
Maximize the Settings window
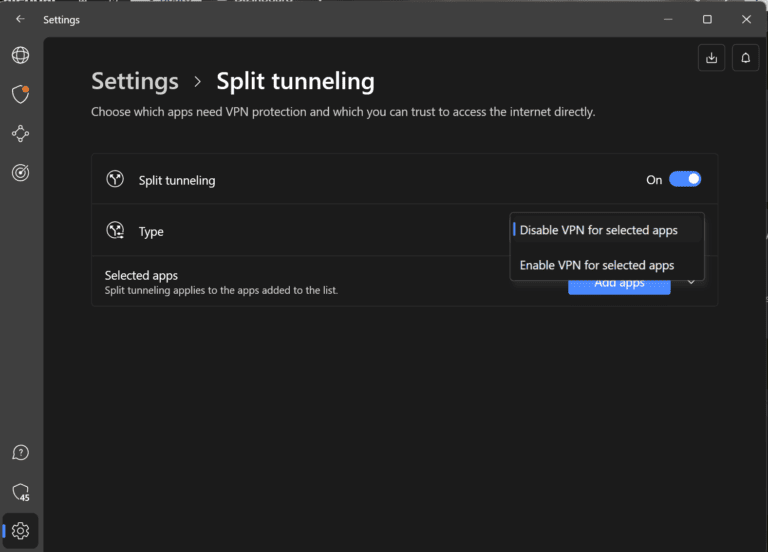[707, 19]
